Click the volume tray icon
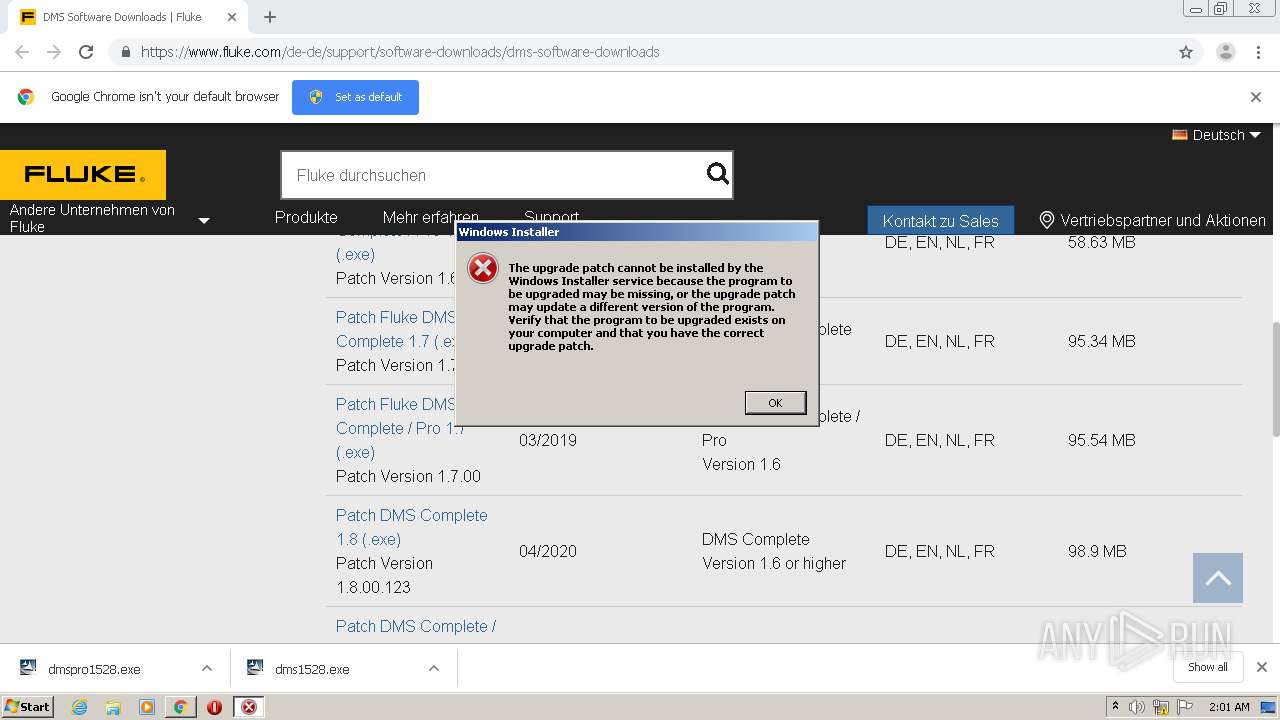Image resolution: width=1280 pixels, height=720 pixels. pyautogui.click(x=1137, y=707)
